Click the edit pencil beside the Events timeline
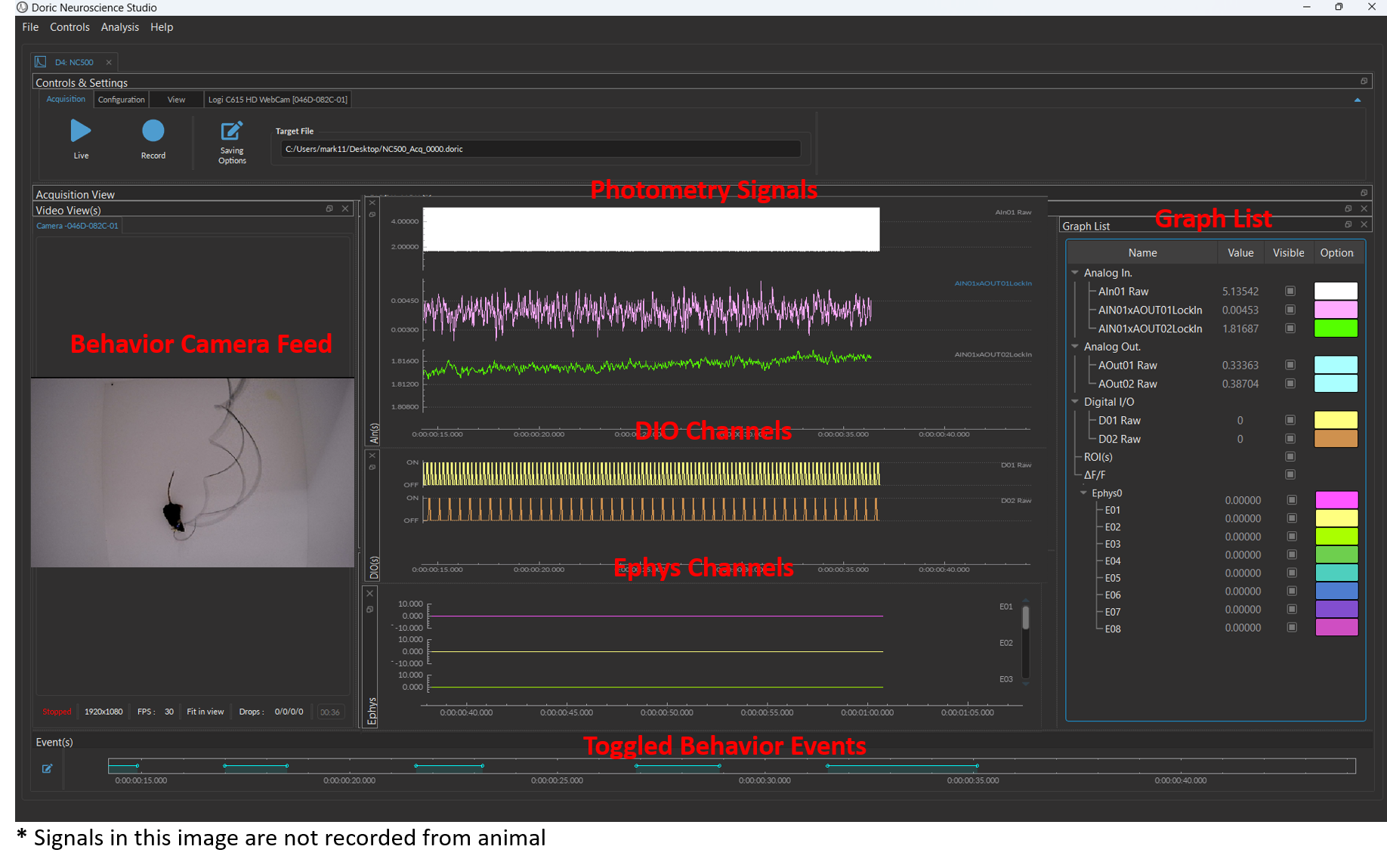The image size is (1387, 868). pos(47,768)
